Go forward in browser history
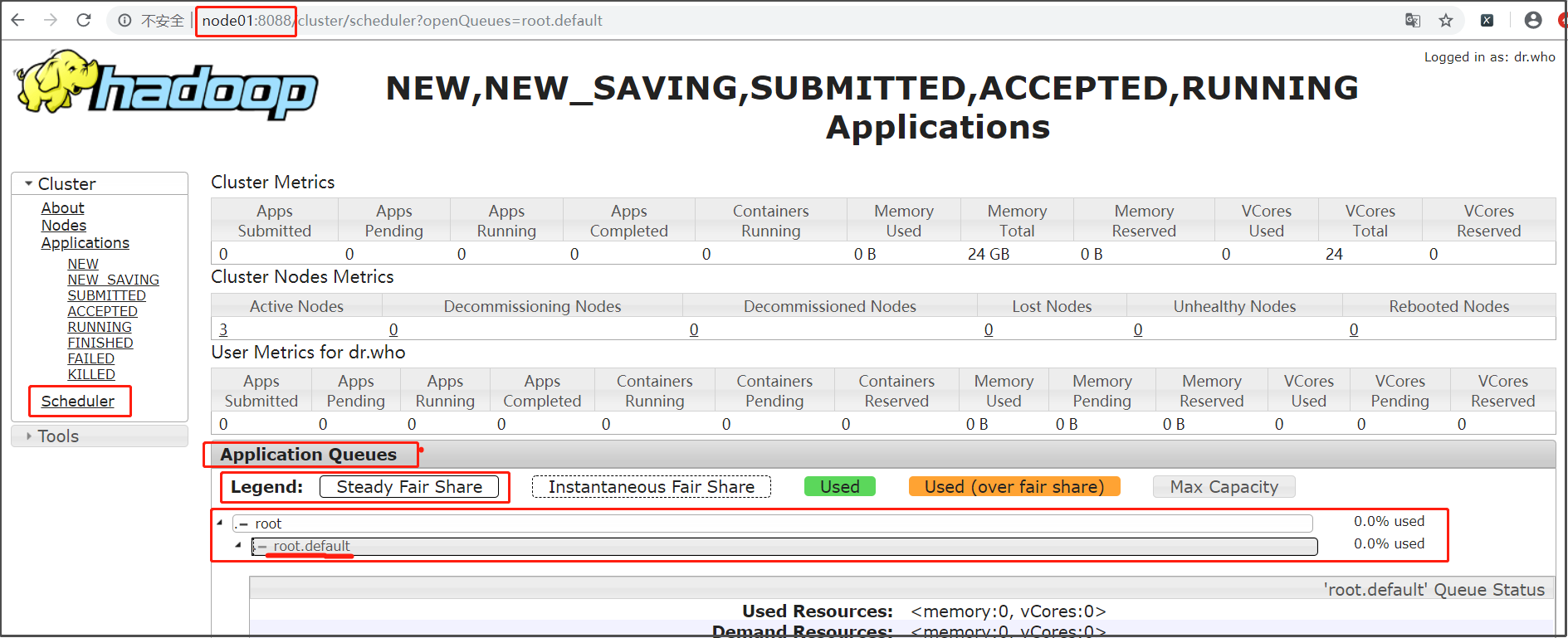This screenshot has width=1568, height=638. 51,20
